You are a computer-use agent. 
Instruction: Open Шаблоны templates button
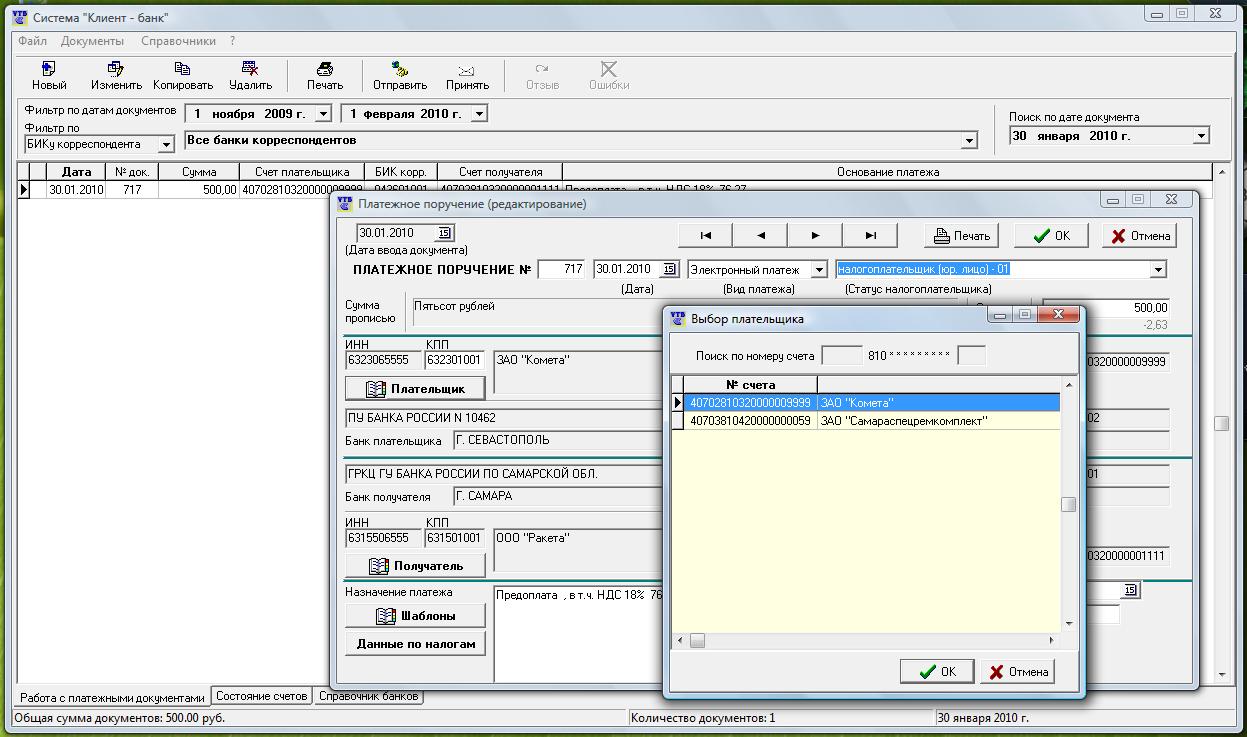point(415,616)
